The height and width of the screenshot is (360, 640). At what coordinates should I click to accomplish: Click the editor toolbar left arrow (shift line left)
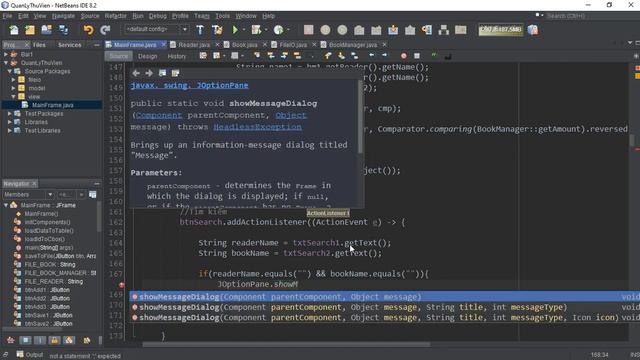(x=371, y=56)
